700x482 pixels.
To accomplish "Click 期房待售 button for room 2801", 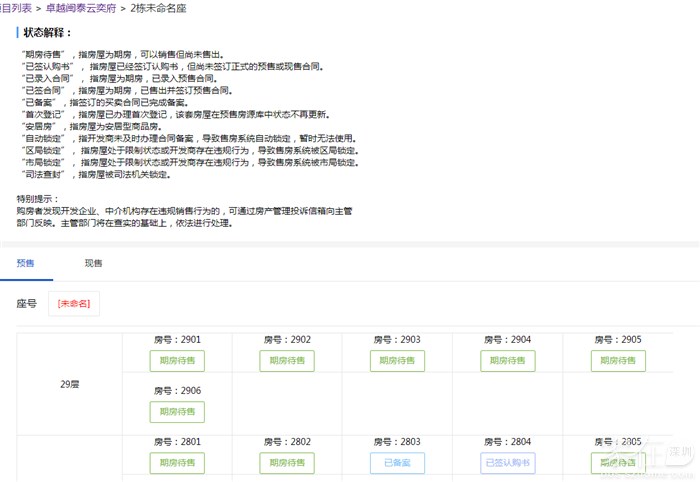I will click(x=177, y=463).
